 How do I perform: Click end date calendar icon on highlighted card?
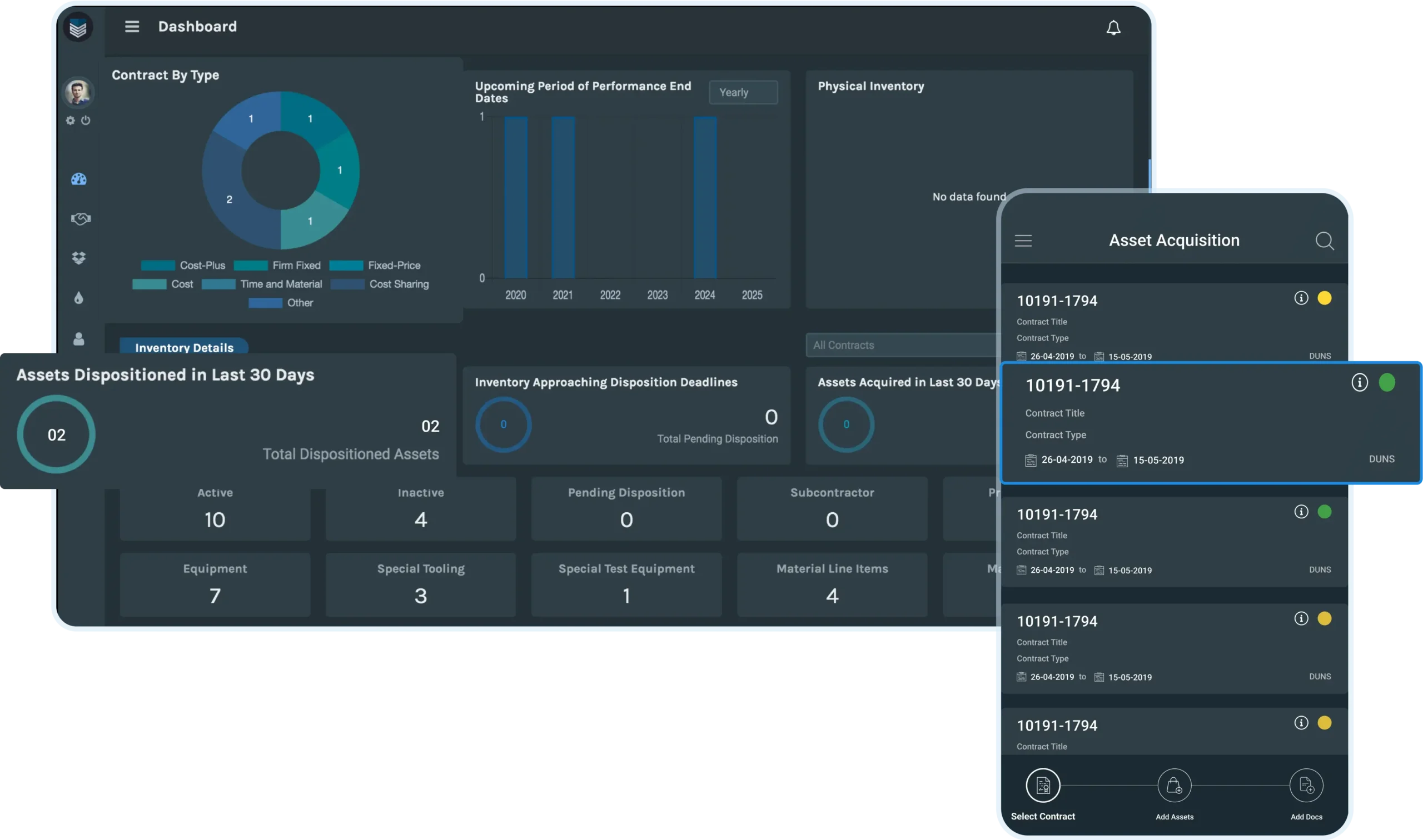pyautogui.click(x=1121, y=460)
